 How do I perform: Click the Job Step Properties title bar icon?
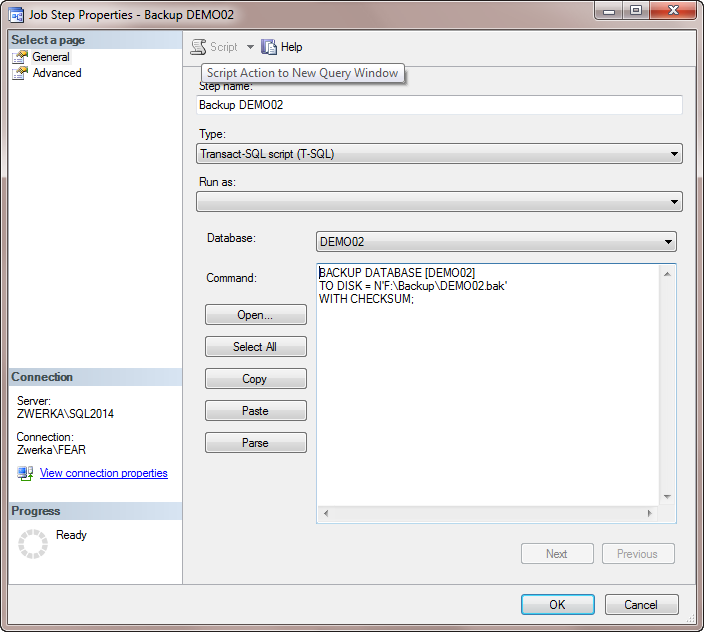pos(16,16)
